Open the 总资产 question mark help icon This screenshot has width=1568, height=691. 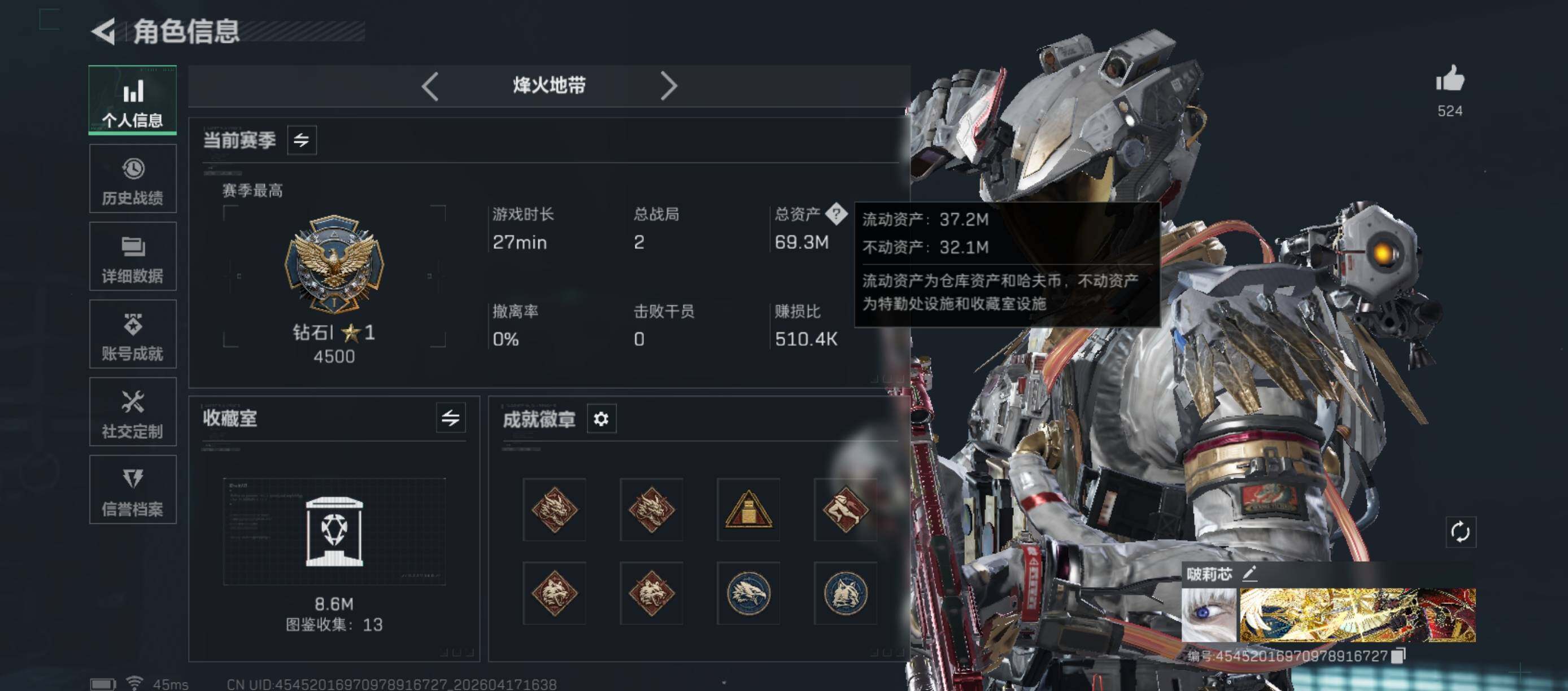(837, 214)
